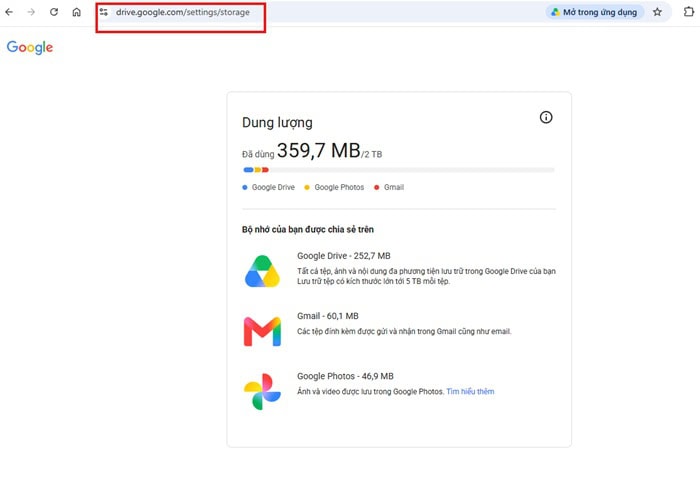This screenshot has height=477, width=700.
Task: Click 'Google Drive - 252,7 MB' text
Action: [344, 256]
